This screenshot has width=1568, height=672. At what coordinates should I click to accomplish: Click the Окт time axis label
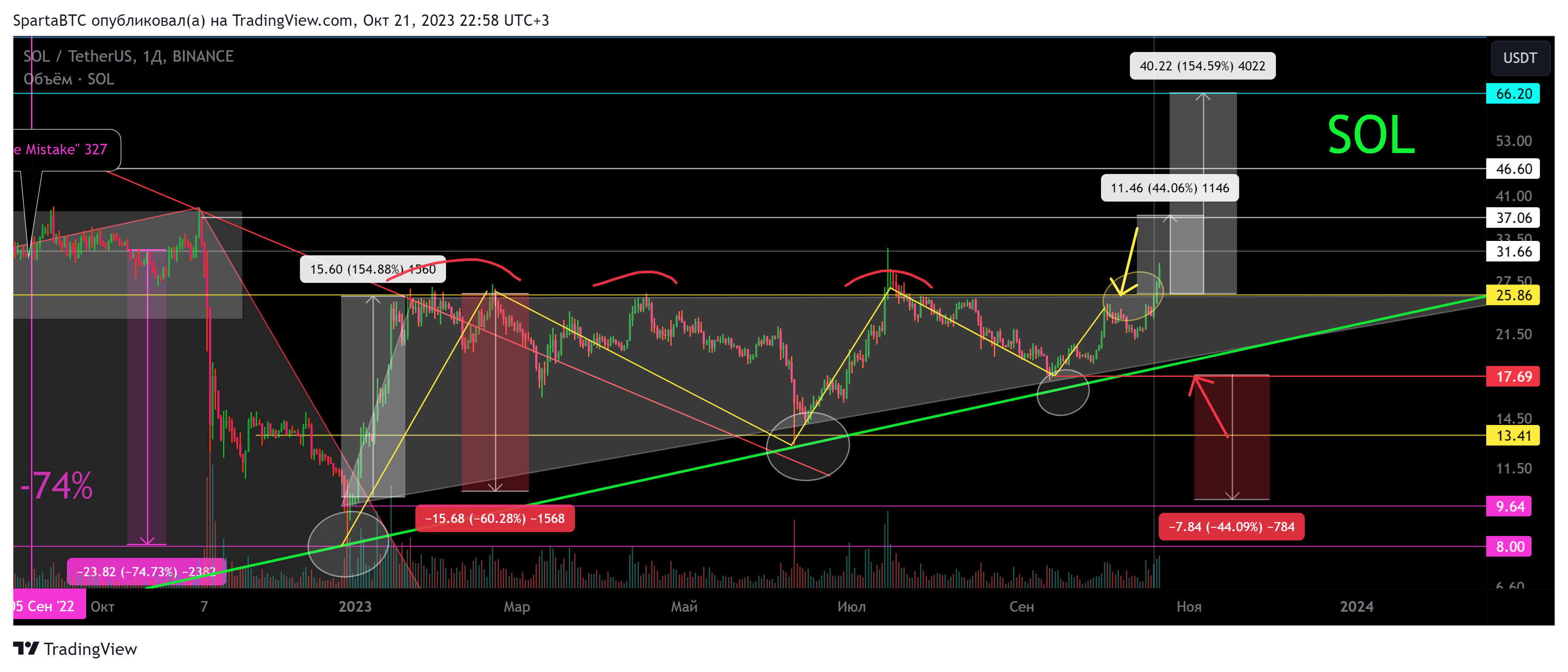pos(102,606)
